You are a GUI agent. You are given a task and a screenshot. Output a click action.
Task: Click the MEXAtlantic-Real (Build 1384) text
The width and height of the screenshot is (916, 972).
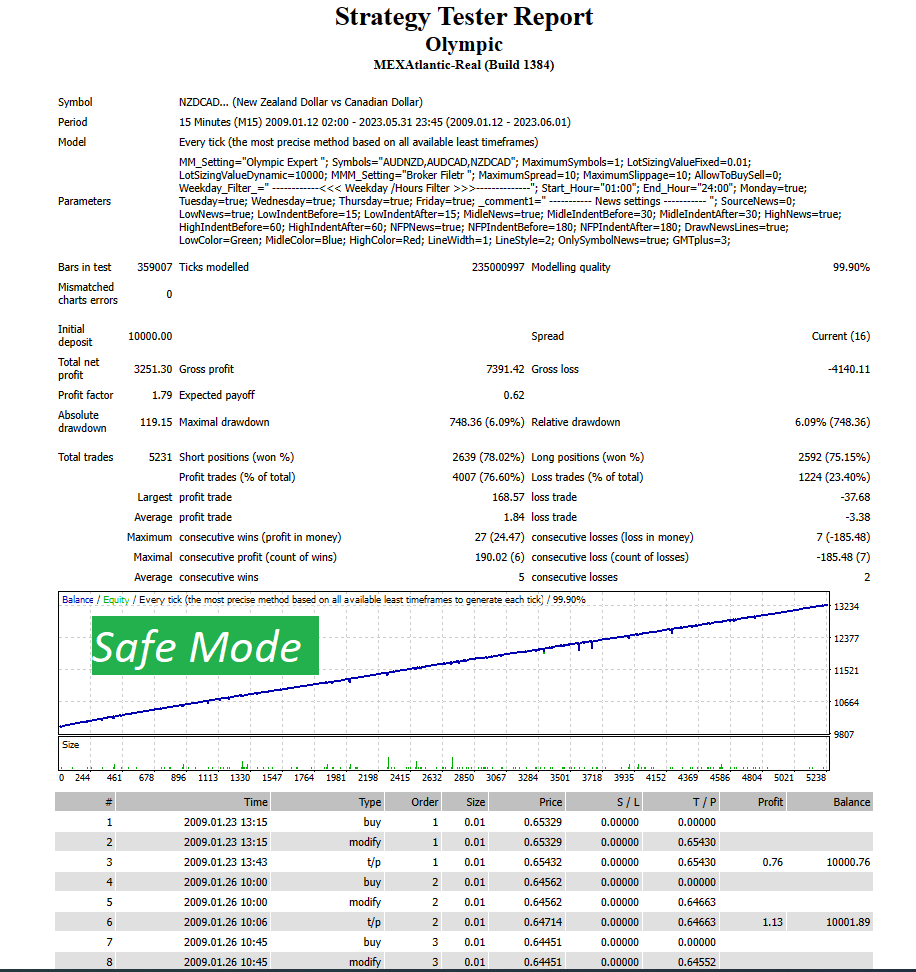[x=464, y=65]
